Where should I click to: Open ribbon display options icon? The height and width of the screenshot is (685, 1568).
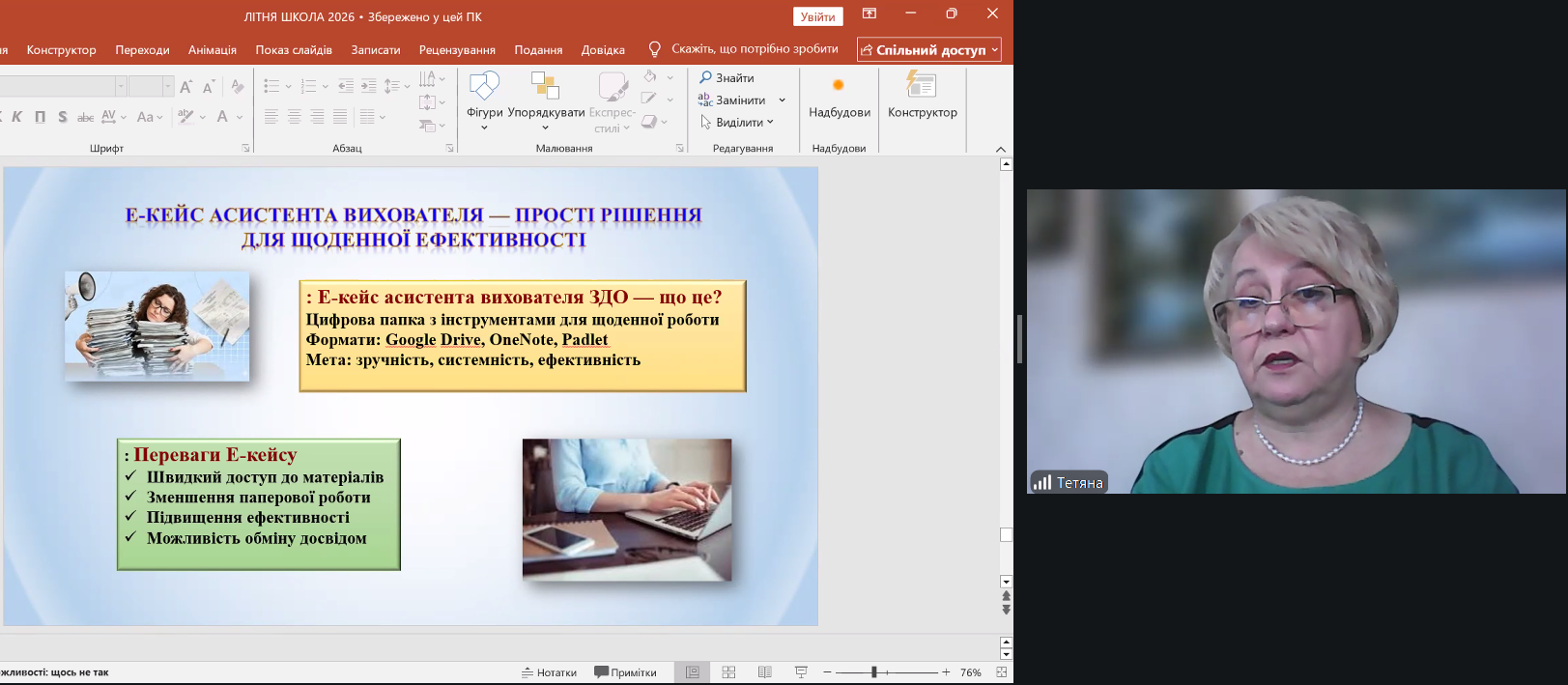(870, 14)
